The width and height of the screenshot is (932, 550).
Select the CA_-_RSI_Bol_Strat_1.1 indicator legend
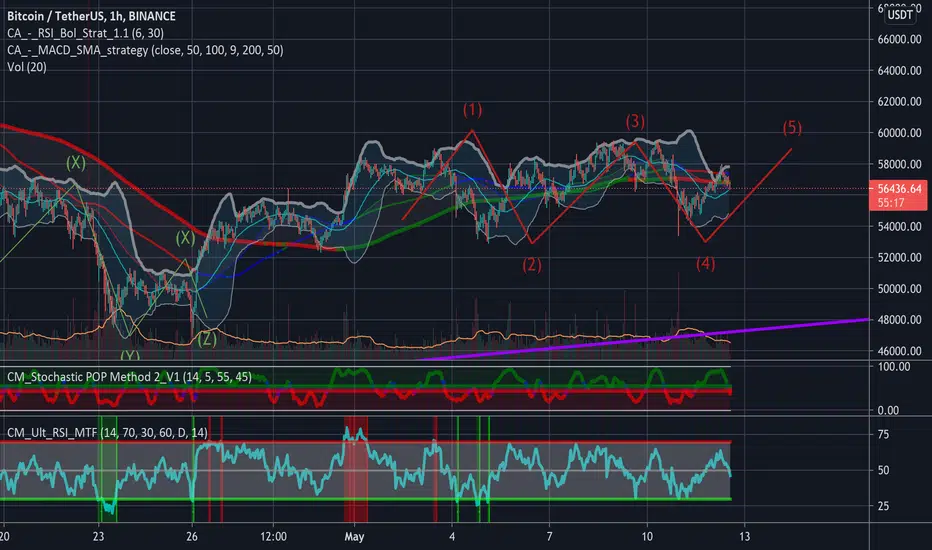point(85,33)
